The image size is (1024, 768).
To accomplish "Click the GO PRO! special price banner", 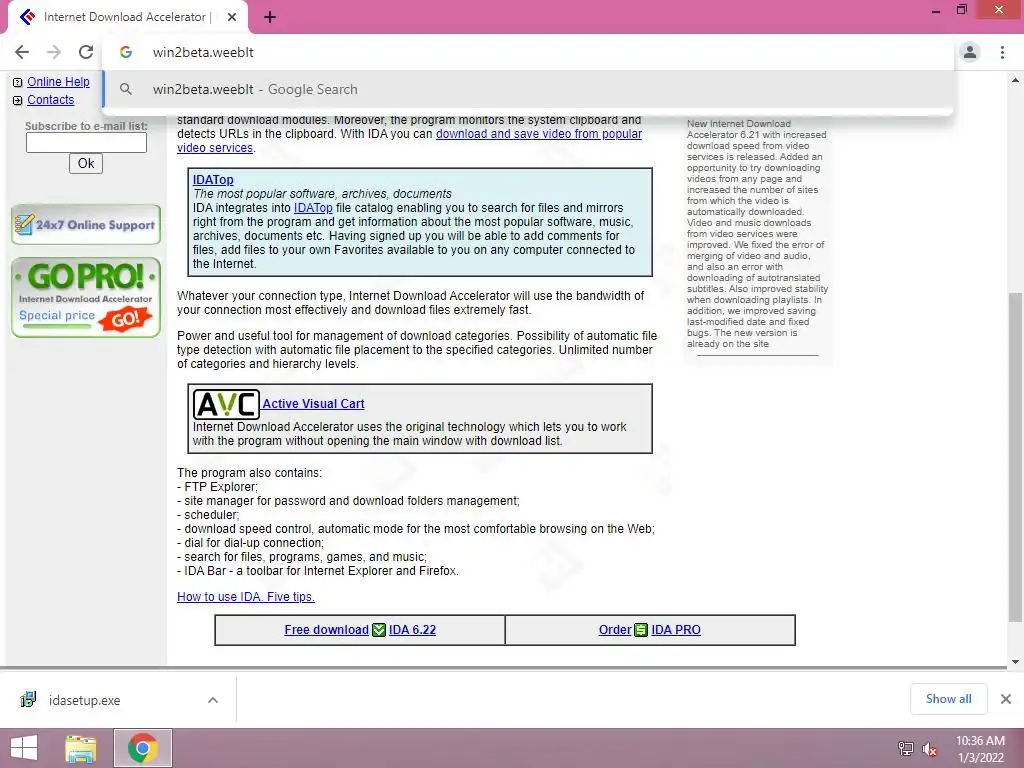I will 86,297.
